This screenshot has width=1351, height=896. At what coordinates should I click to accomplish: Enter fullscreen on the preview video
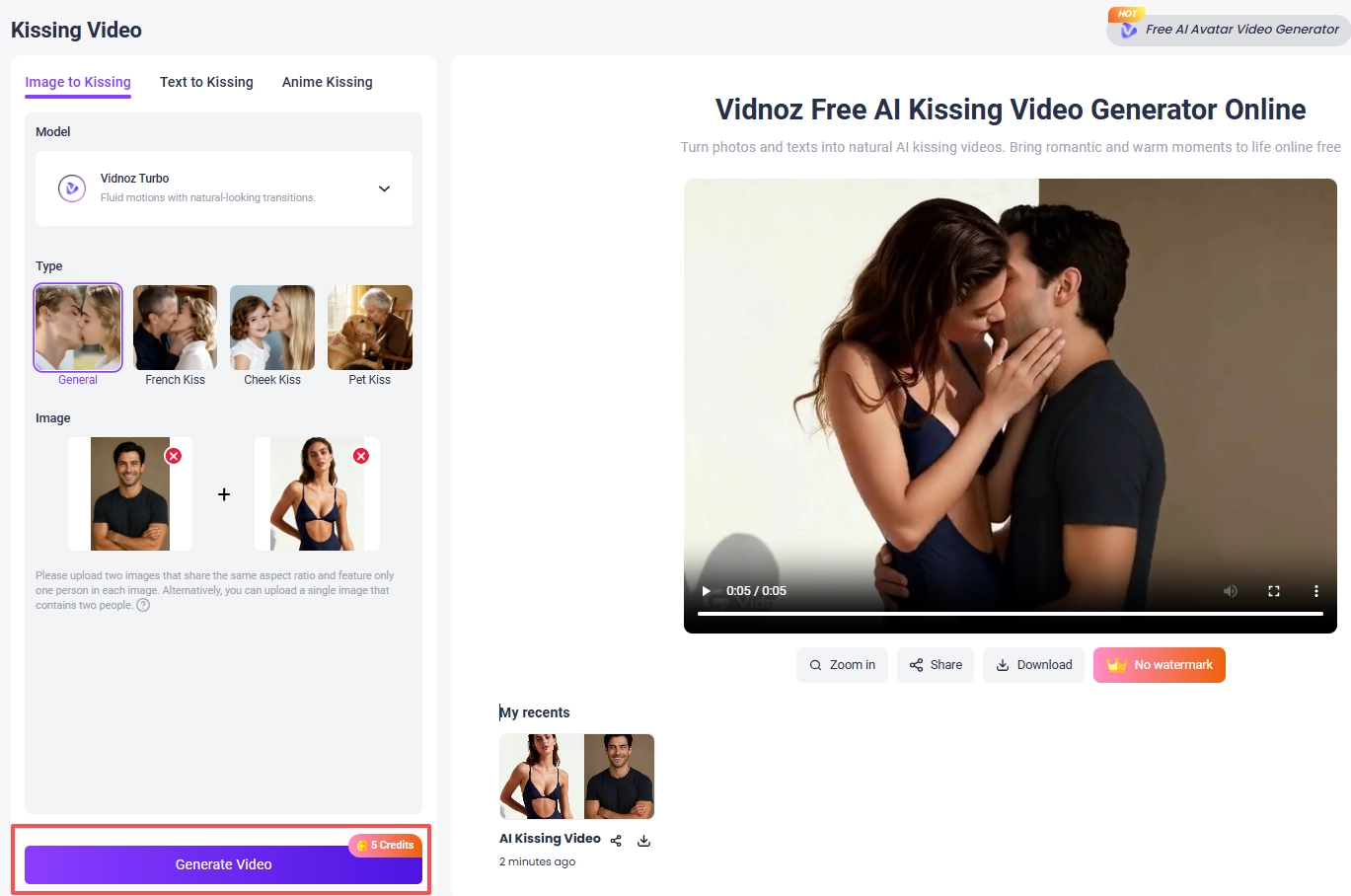pos(1273,590)
